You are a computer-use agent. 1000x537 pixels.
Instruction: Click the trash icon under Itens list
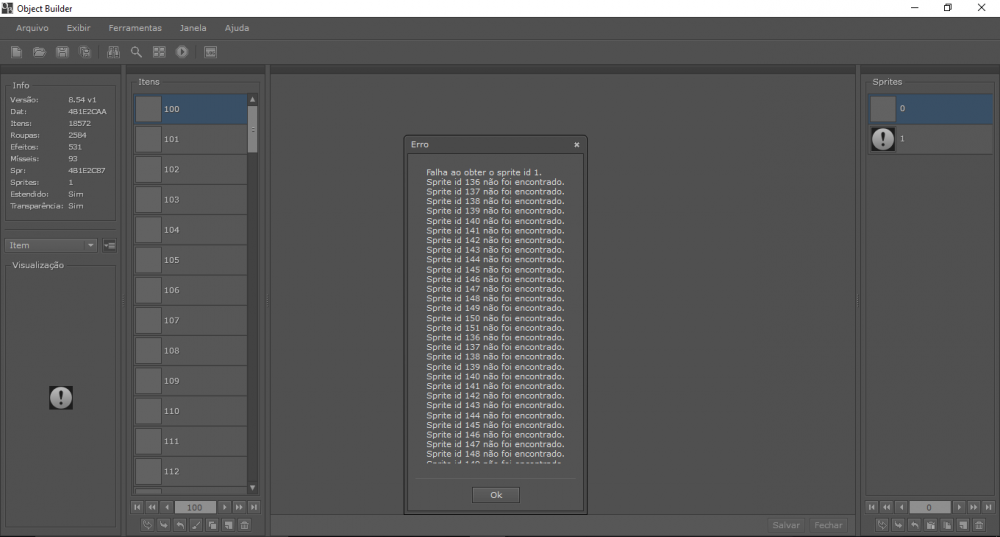245,525
